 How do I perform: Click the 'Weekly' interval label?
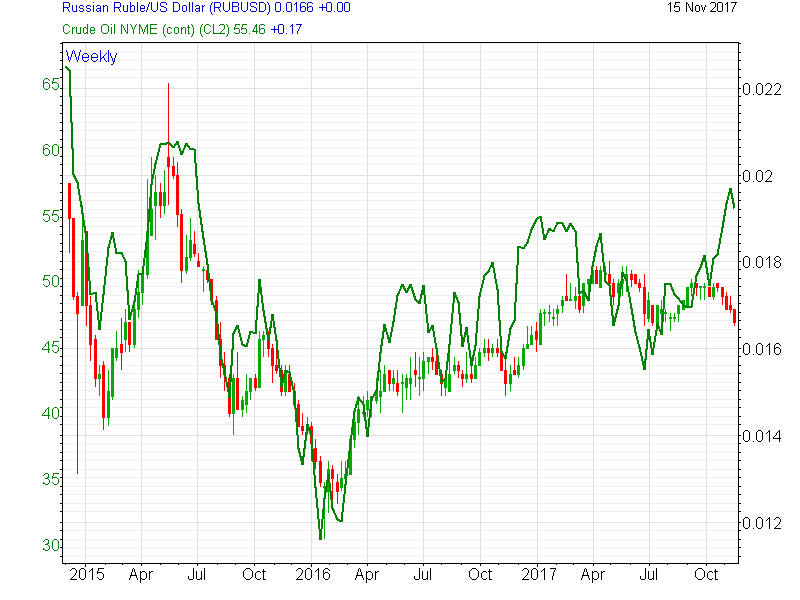91,56
